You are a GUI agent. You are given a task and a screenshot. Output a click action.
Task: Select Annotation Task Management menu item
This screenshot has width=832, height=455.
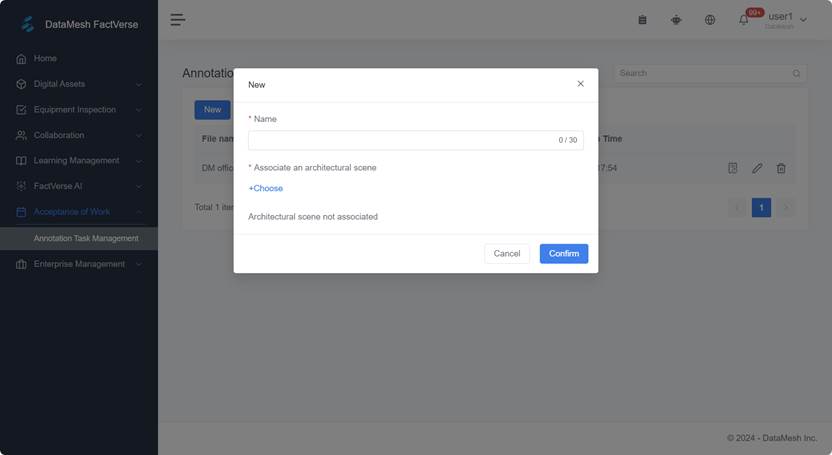click(x=86, y=239)
